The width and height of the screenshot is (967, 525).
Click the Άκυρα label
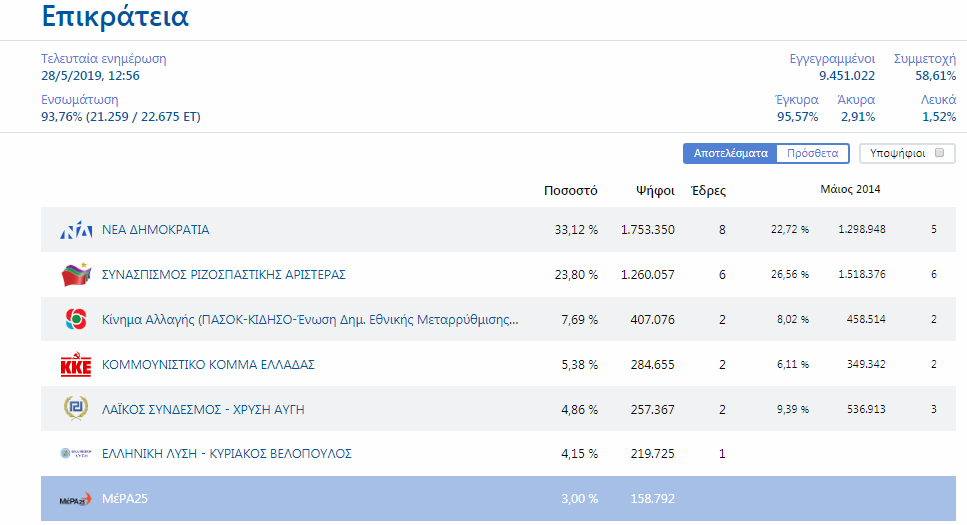click(856, 99)
